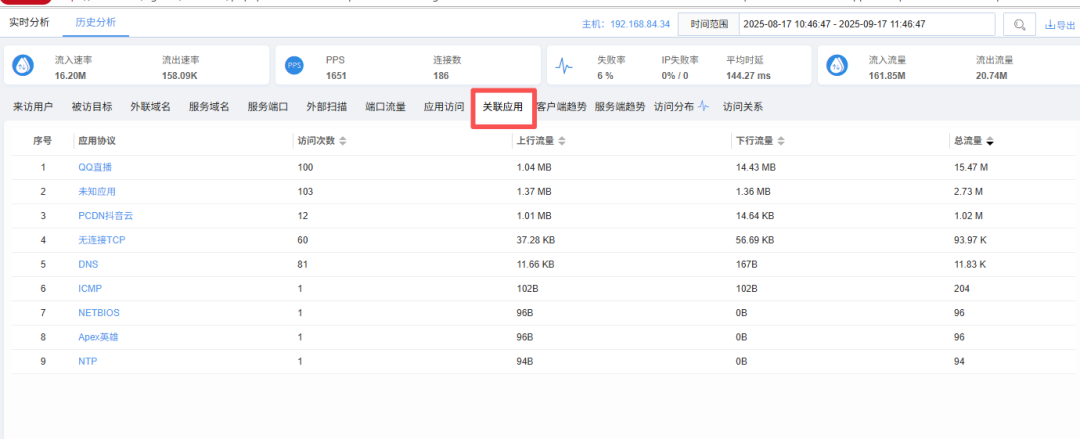Go to the 访问关系 tab
1080x439 pixels.
click(x=743, y=106)
